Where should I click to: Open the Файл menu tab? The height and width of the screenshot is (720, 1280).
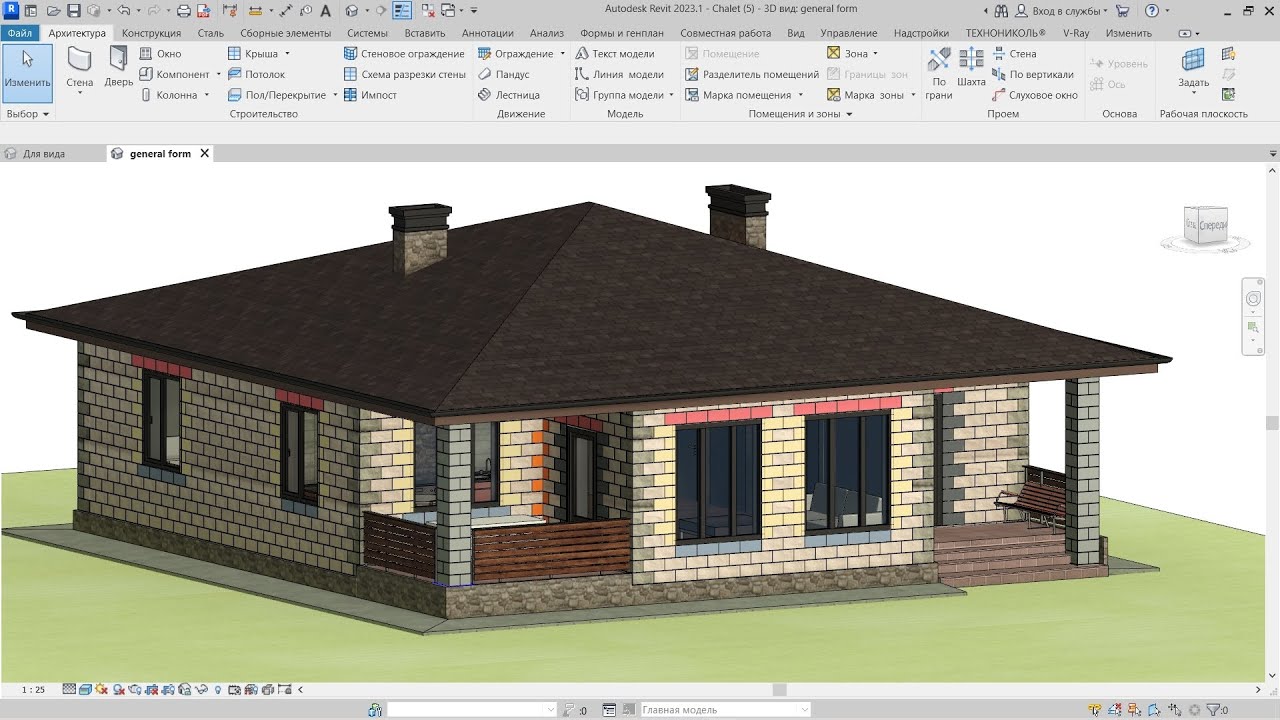point(20,33)
